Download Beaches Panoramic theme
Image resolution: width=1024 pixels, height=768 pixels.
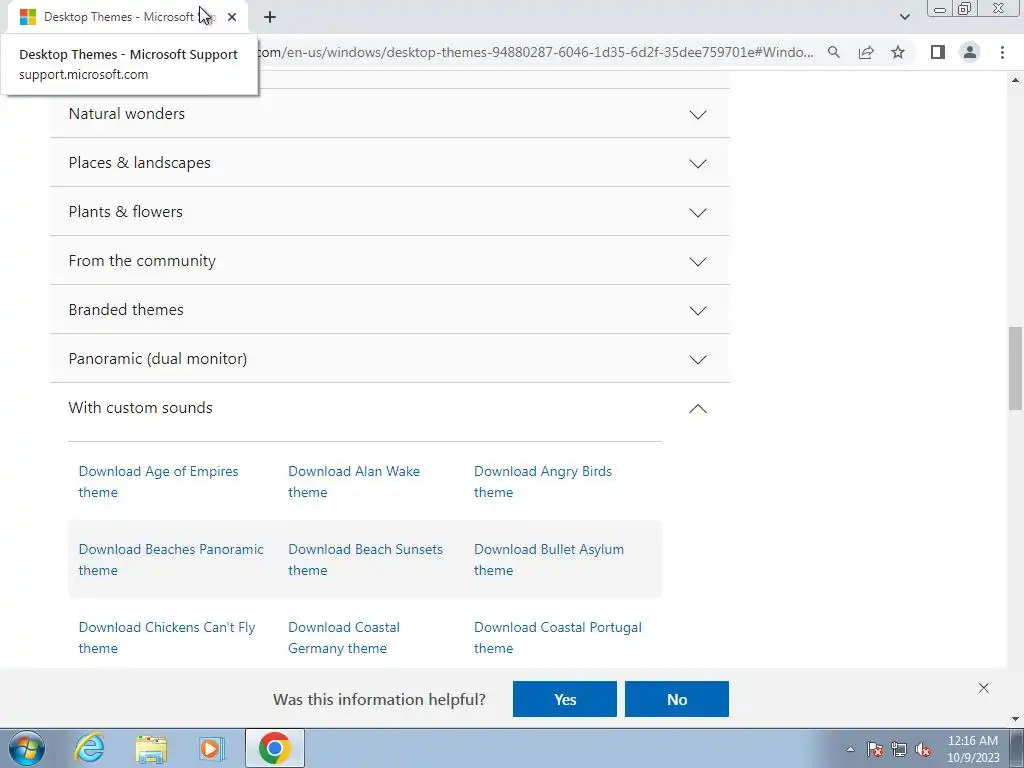pos(171,560)
